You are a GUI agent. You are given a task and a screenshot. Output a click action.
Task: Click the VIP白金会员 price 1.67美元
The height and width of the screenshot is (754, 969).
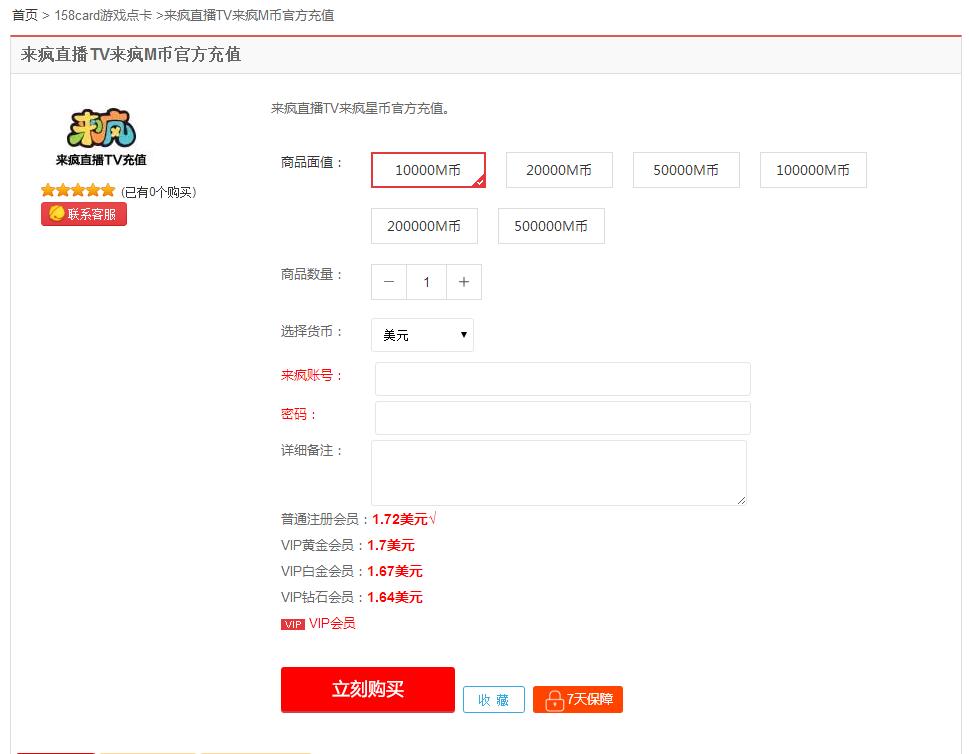click(x=395, y=571)
